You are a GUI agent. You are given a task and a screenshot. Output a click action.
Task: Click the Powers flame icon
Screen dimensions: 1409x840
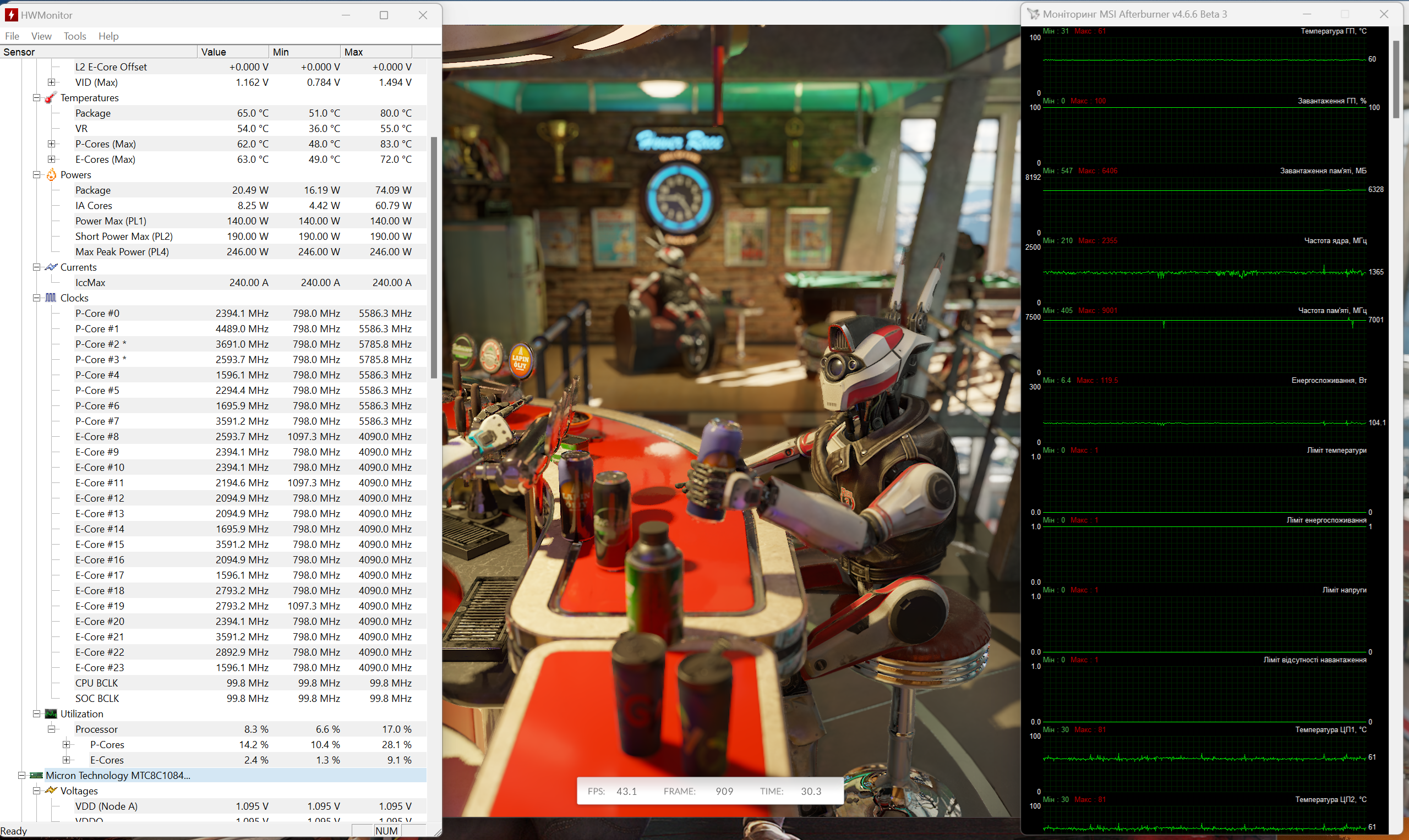(x=51, y=175)
